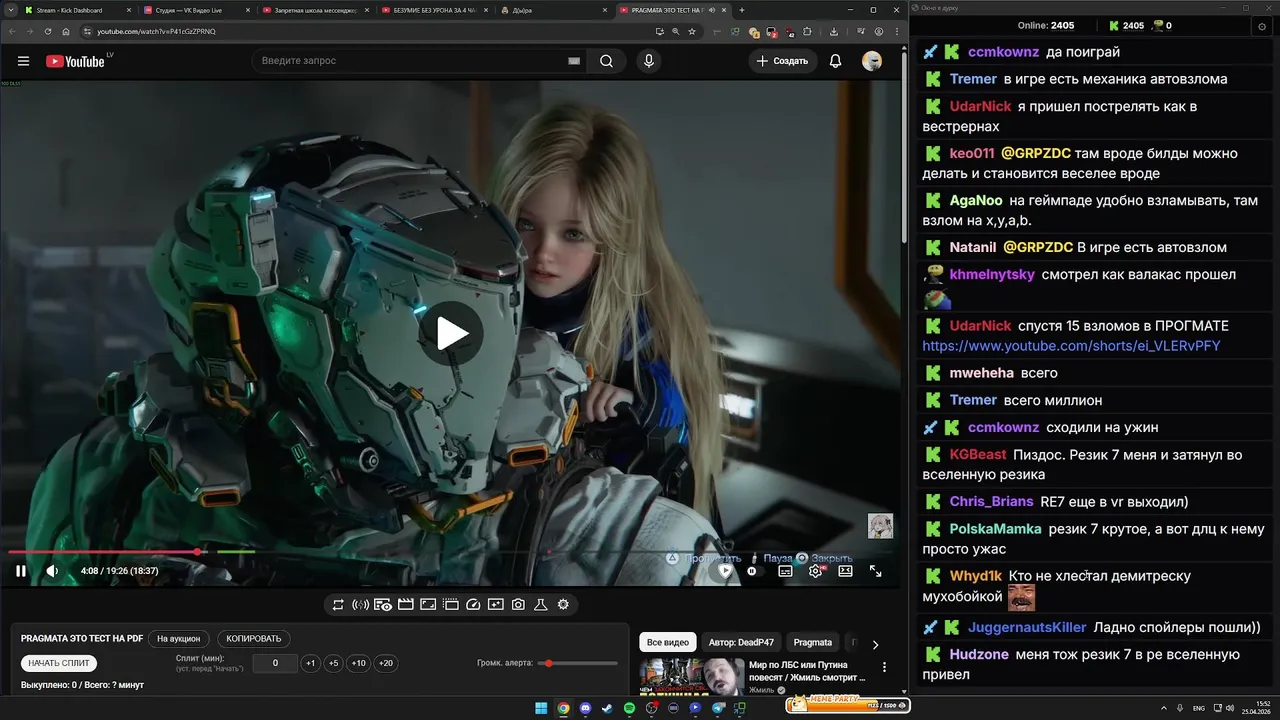
Task: Pause the video with the pause control
Action: point(21,571)
